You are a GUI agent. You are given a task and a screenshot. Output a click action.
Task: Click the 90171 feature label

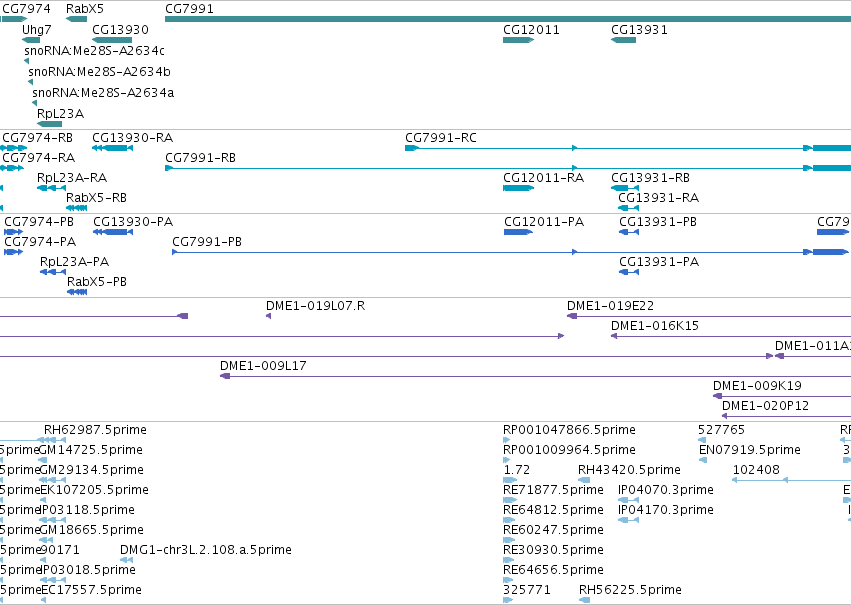(x=60, y=550)
